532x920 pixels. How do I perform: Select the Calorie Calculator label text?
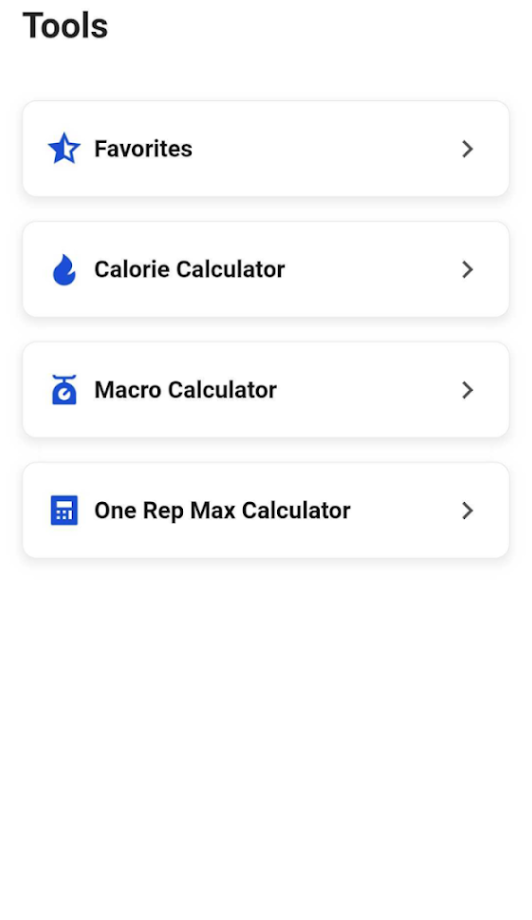coord(189,269)
